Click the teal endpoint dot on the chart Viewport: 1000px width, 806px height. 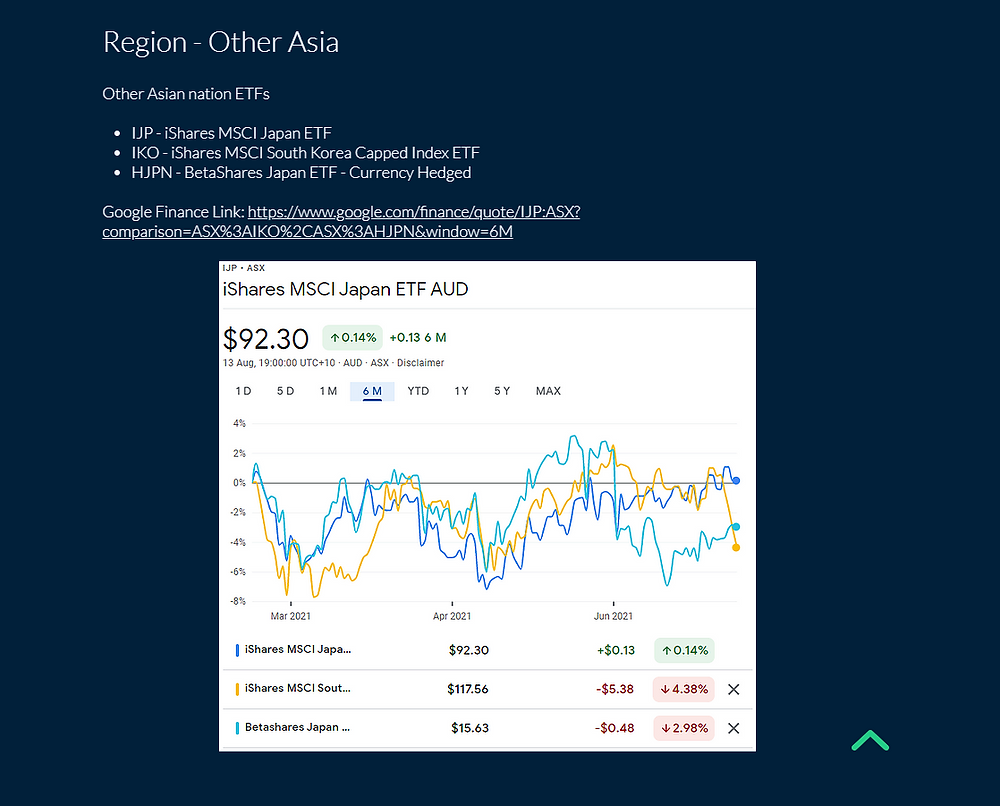click(x=736, y=527)
